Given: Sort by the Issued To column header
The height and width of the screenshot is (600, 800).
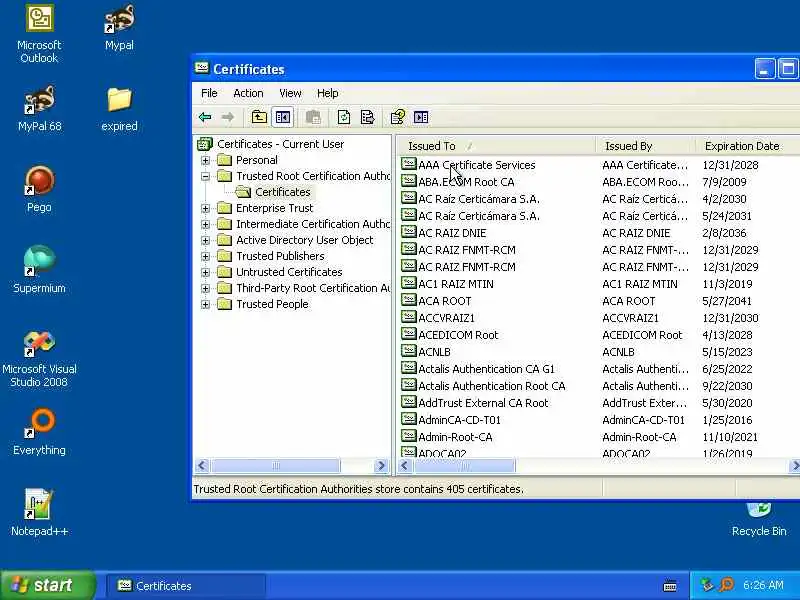Looking at the screenshot, I should (495, 146).
